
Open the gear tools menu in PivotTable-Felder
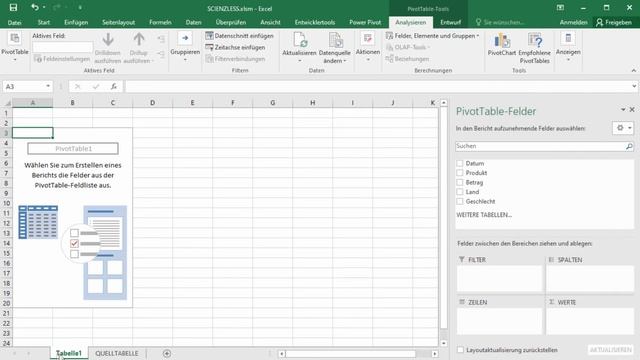(x=622, y=128)
